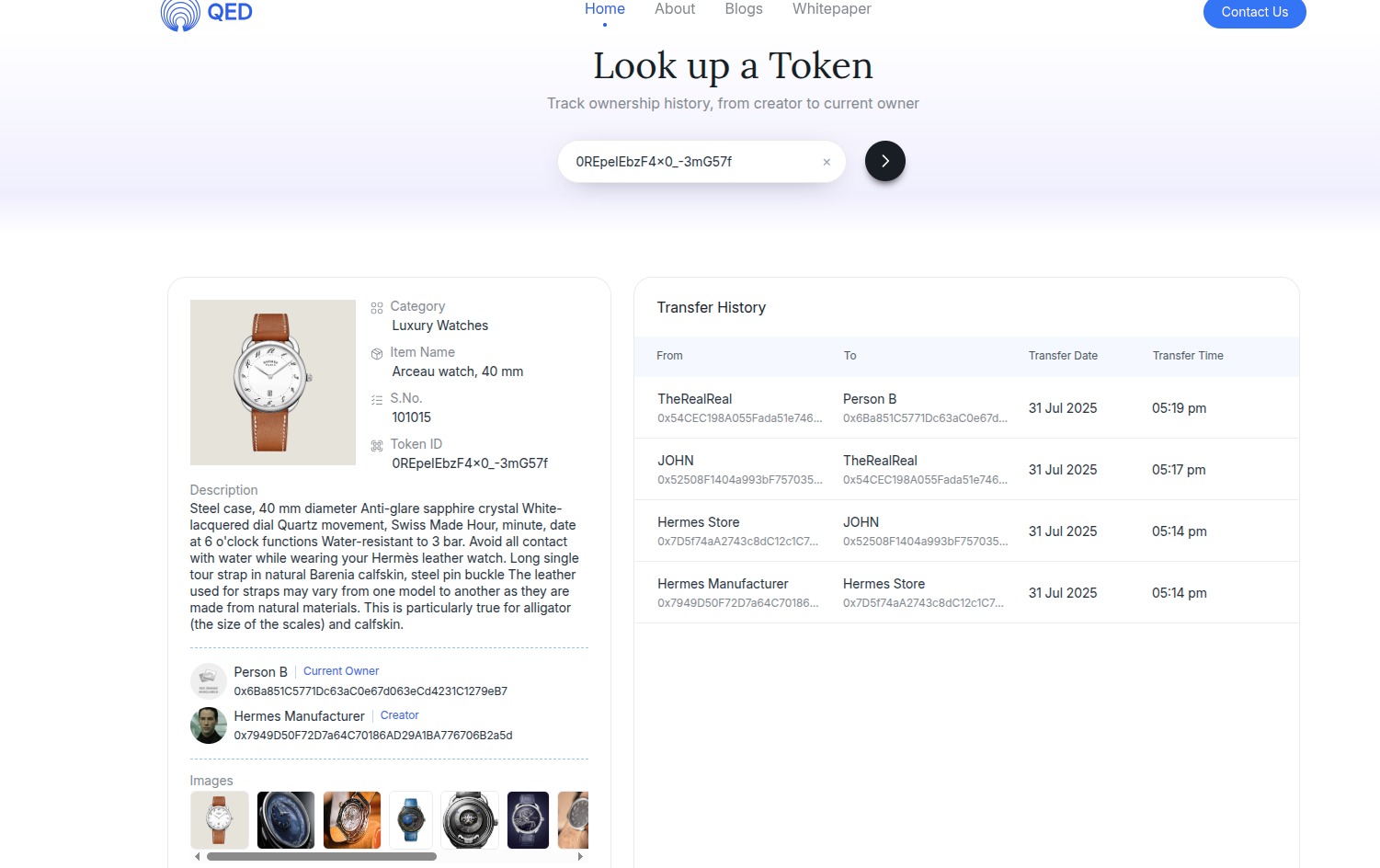The width and height of the screenshot is (1380, 868).
Task: Click the To column header
Action: (x=850, y=356)
